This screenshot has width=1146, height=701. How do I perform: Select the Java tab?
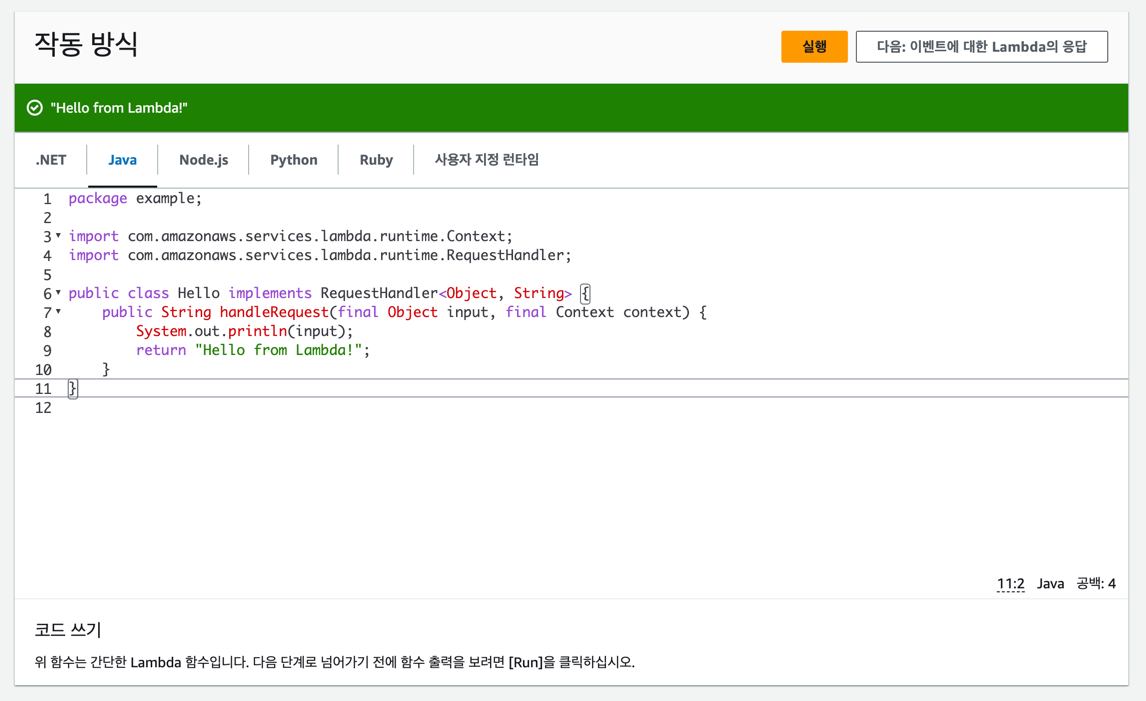click(122, 159)
